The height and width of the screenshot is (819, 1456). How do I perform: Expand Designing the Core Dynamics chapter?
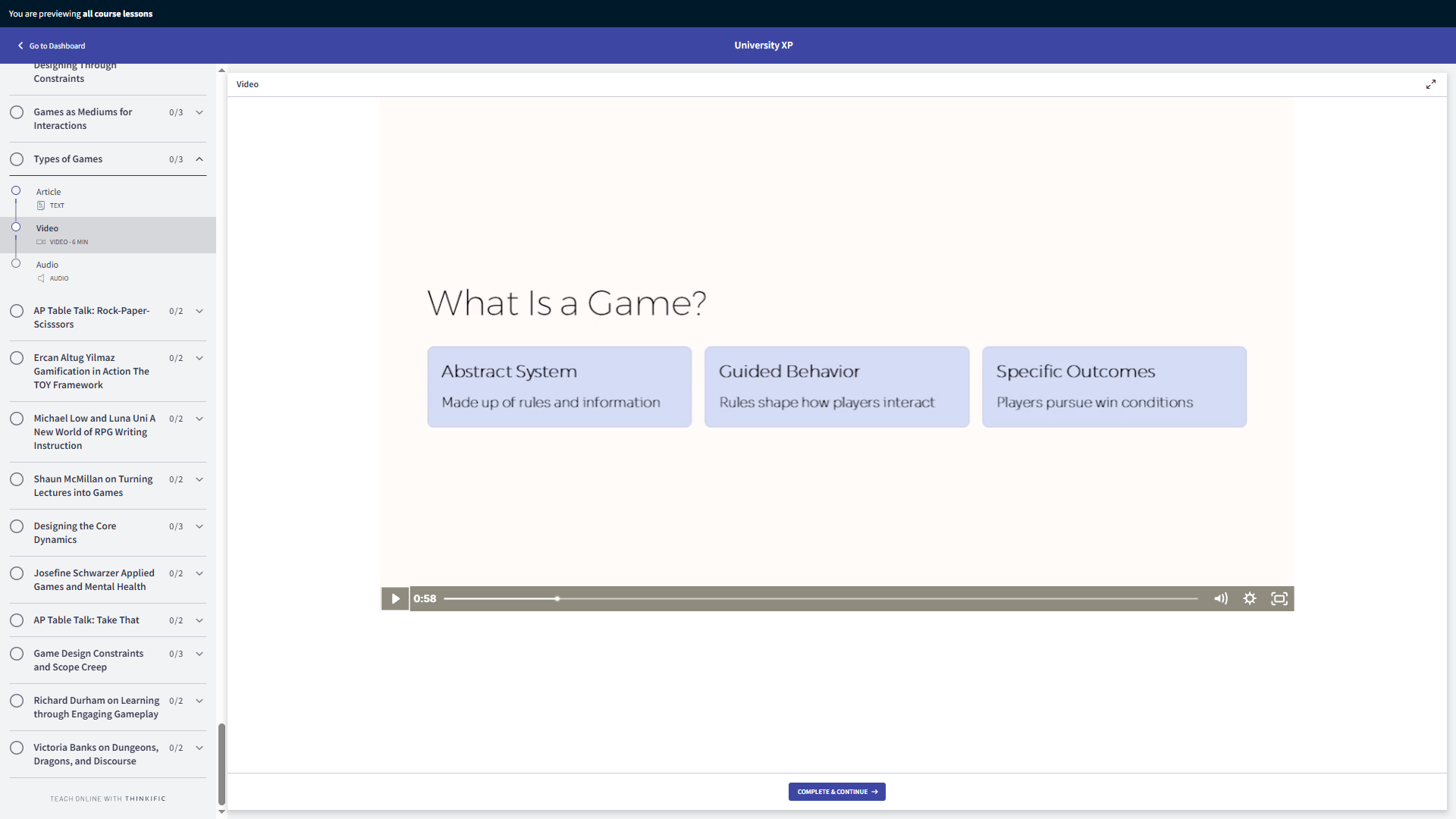click(x=199, y=526)
